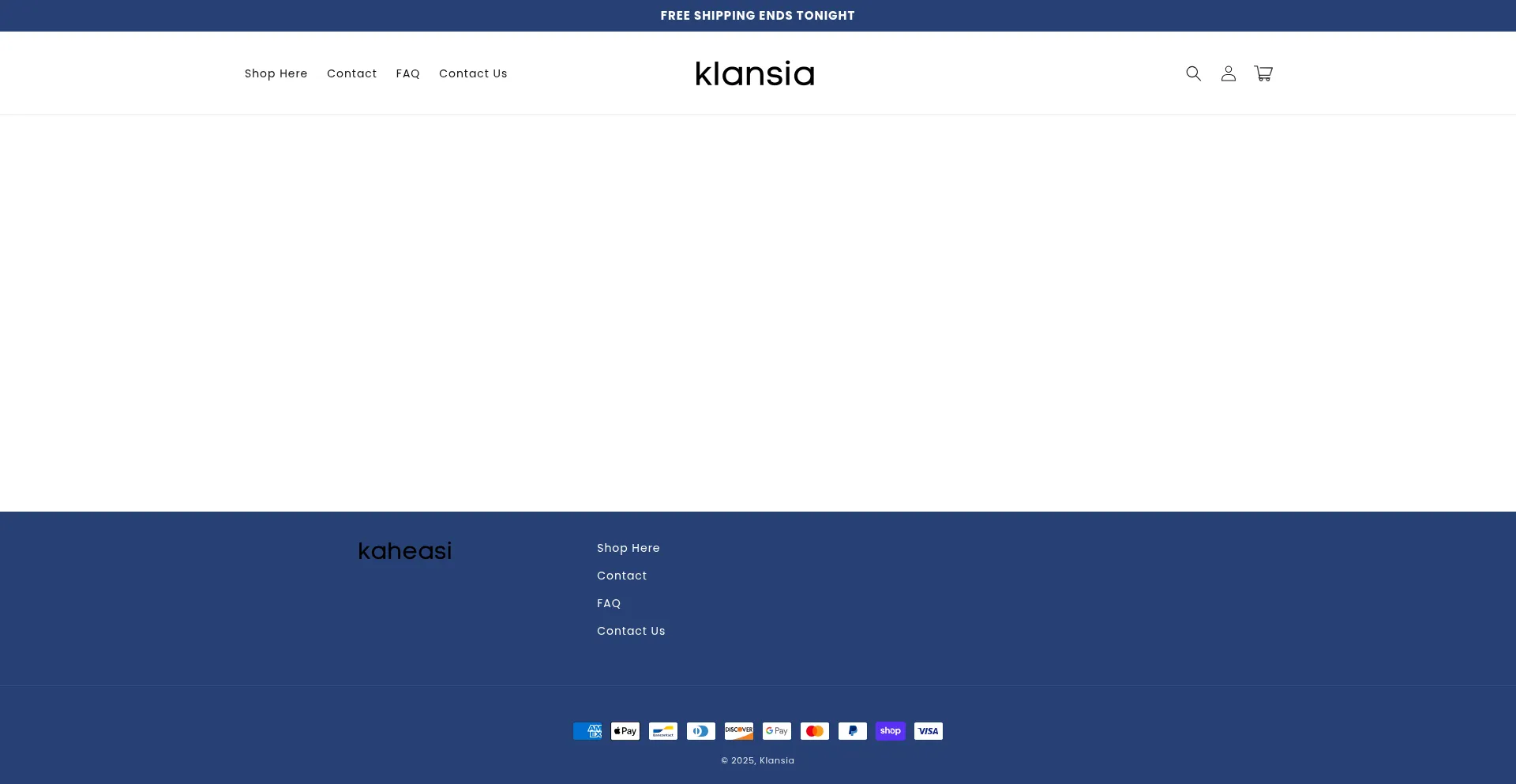Click the purple Shop Pay icon

pos(891,731)
